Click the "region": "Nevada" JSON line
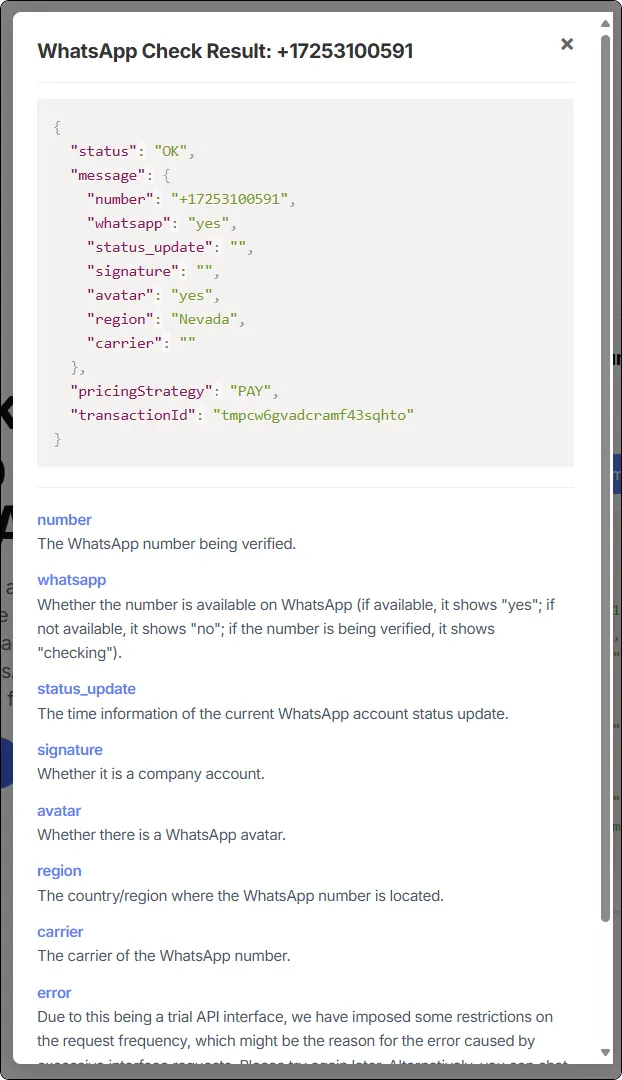 pyautogui.click(x=165, y=319)
